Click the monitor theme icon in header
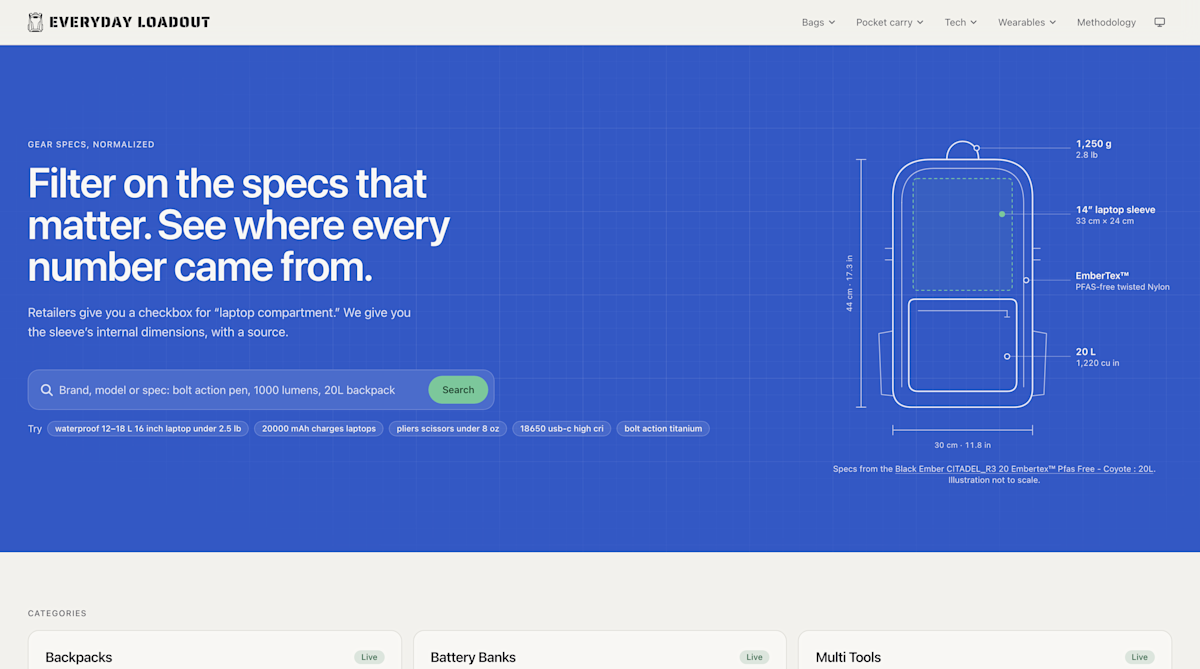The width and height of the screenshot is (1200, 669). pos(1160,22)
